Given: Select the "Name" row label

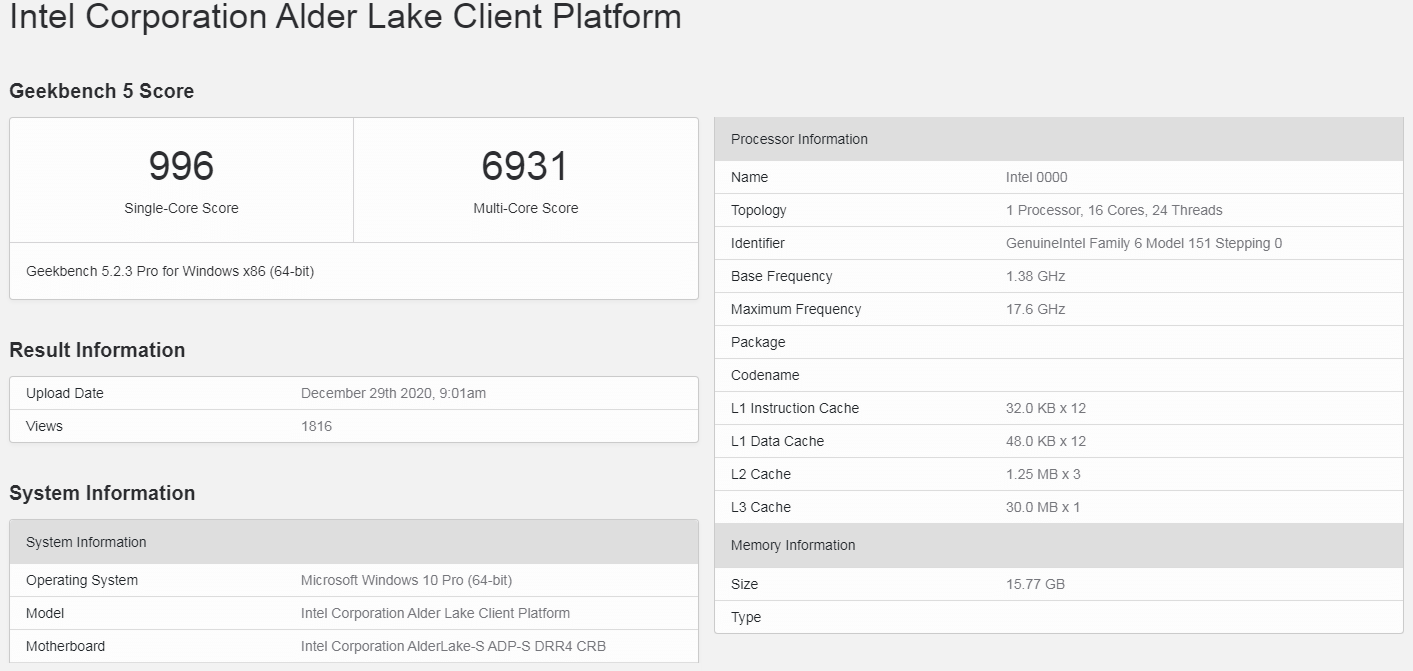Looking at the screenshot, I should [750, 177].
